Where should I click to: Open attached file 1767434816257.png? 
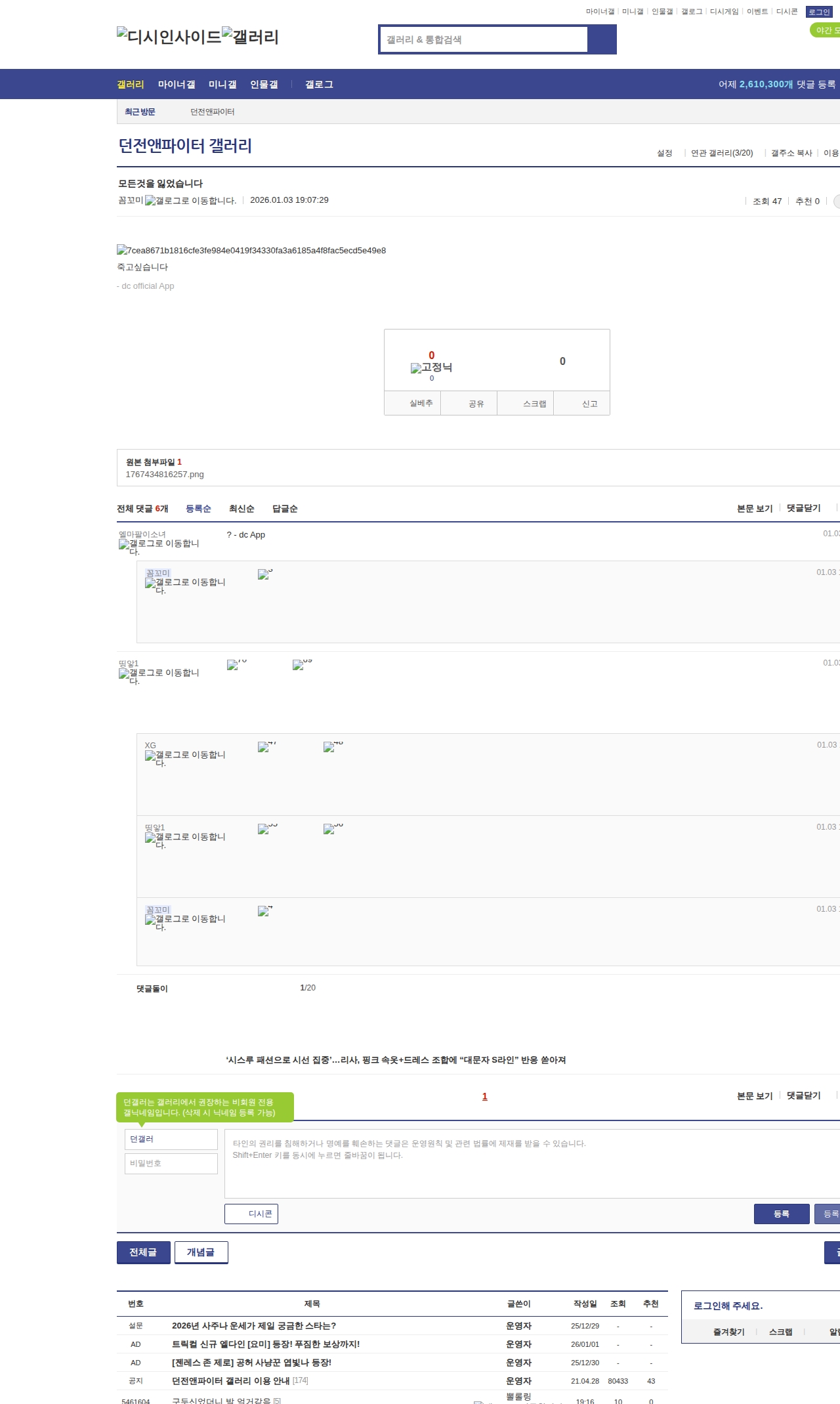(165, 474)
